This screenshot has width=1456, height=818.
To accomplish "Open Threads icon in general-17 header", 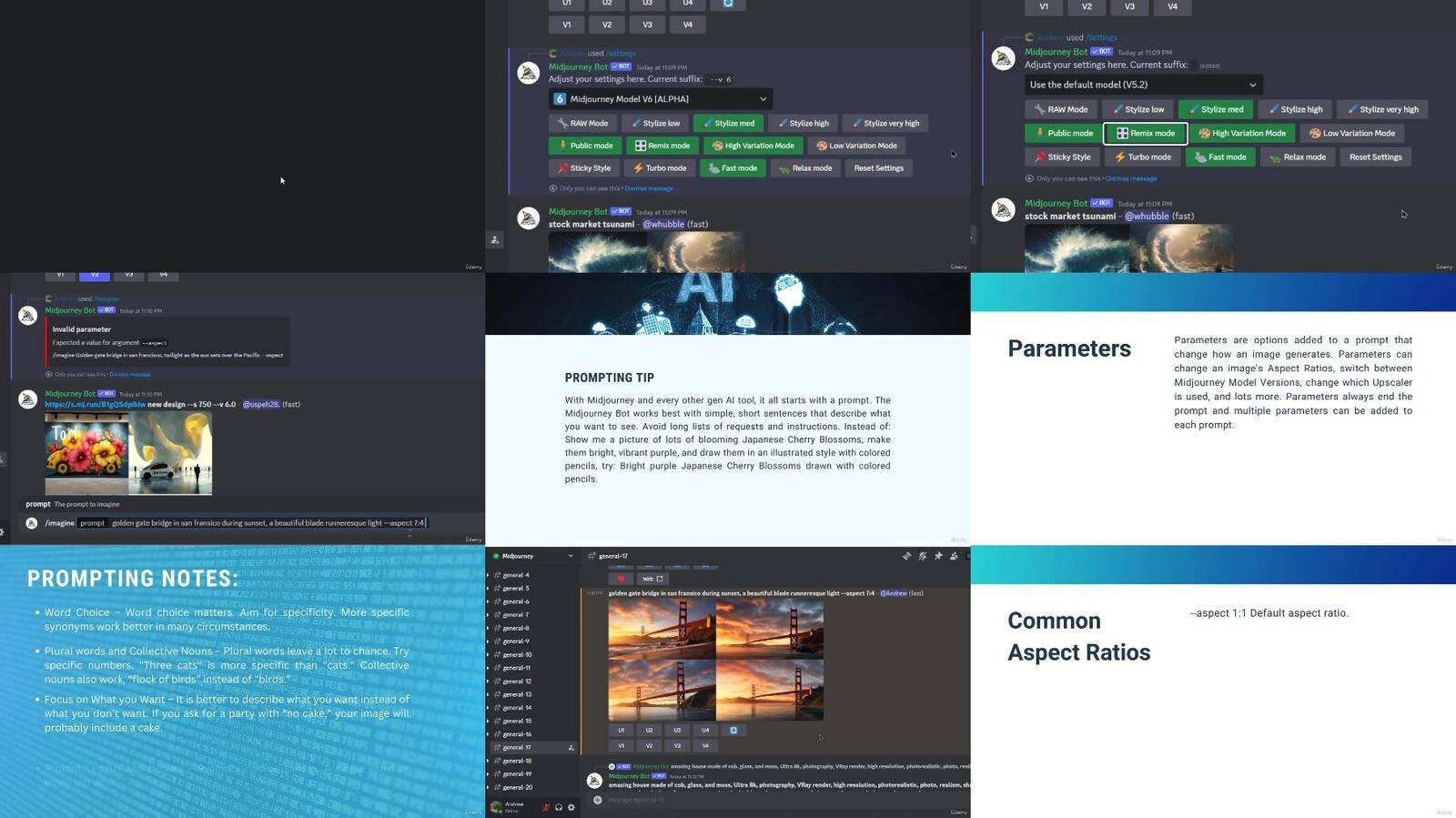I will click(906, 556).
